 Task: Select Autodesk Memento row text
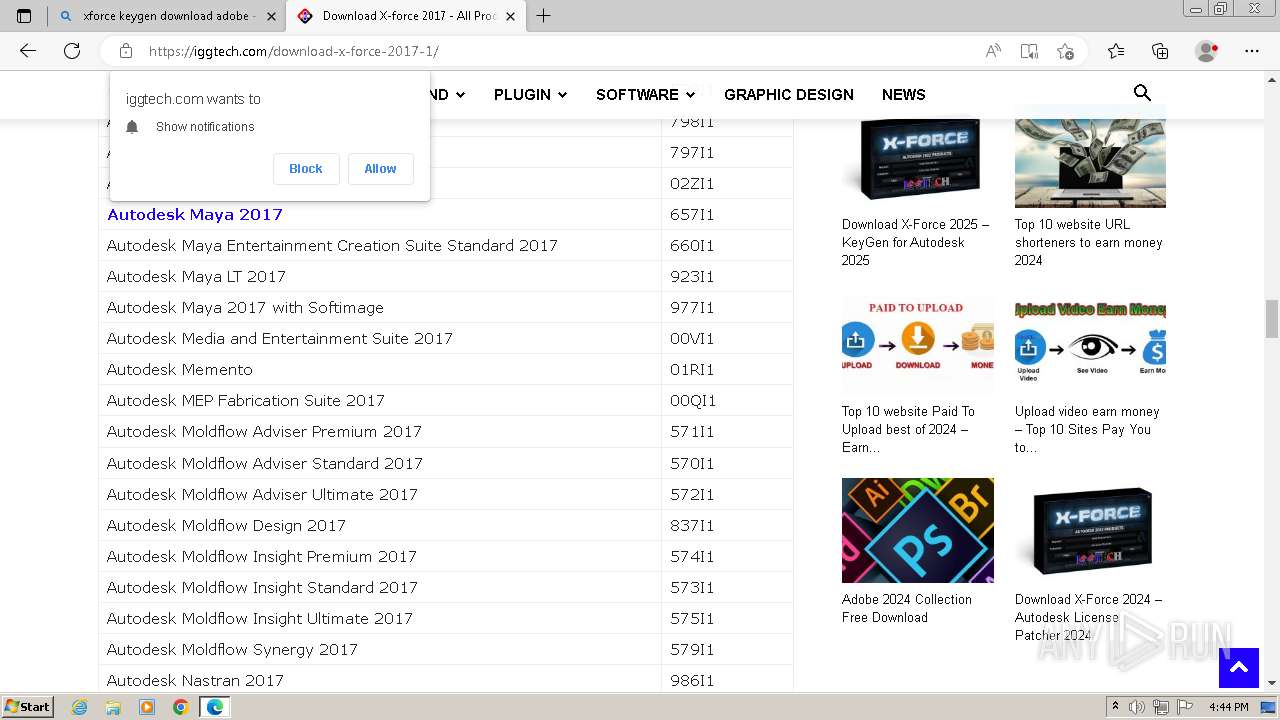[x=180, y=369]
